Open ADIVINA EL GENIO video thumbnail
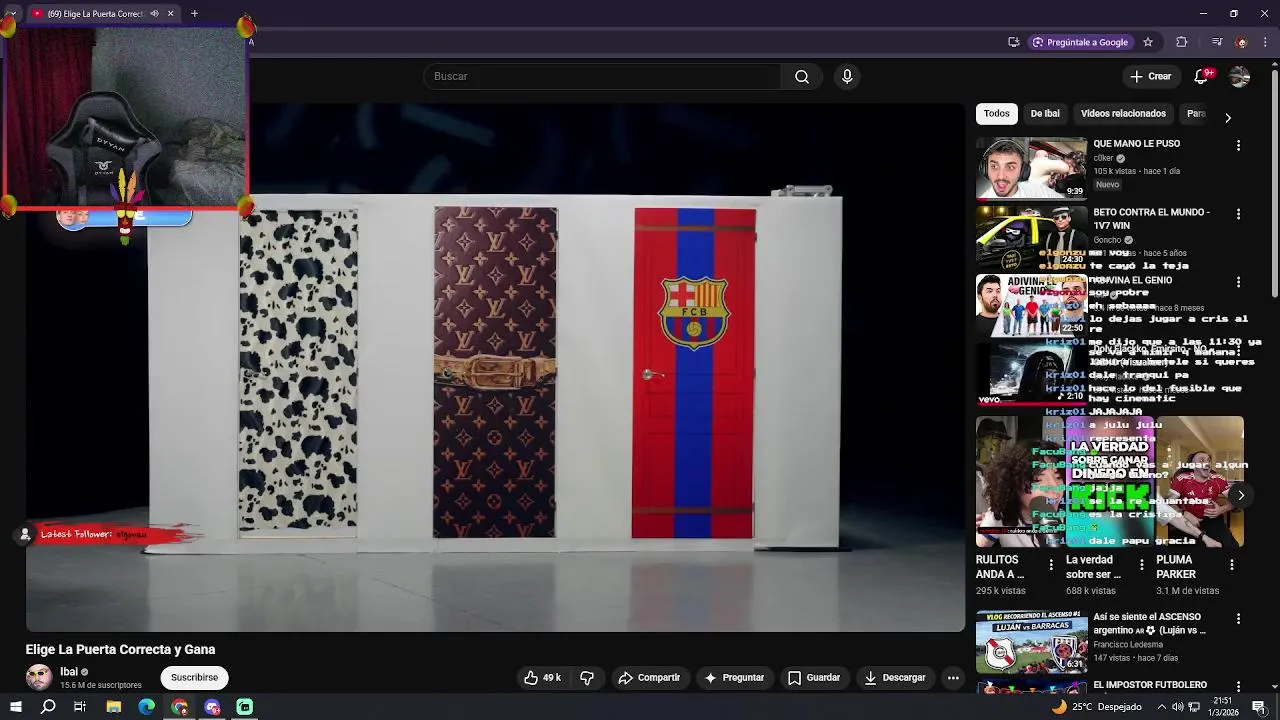1280x720 pixels. [1031, 305]
